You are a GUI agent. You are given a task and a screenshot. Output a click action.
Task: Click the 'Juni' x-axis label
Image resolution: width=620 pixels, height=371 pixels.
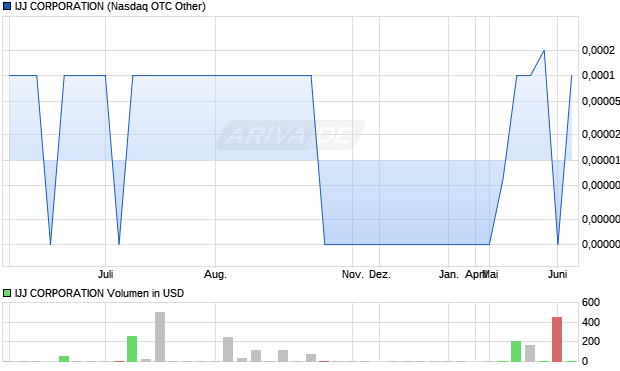[558, 274]
